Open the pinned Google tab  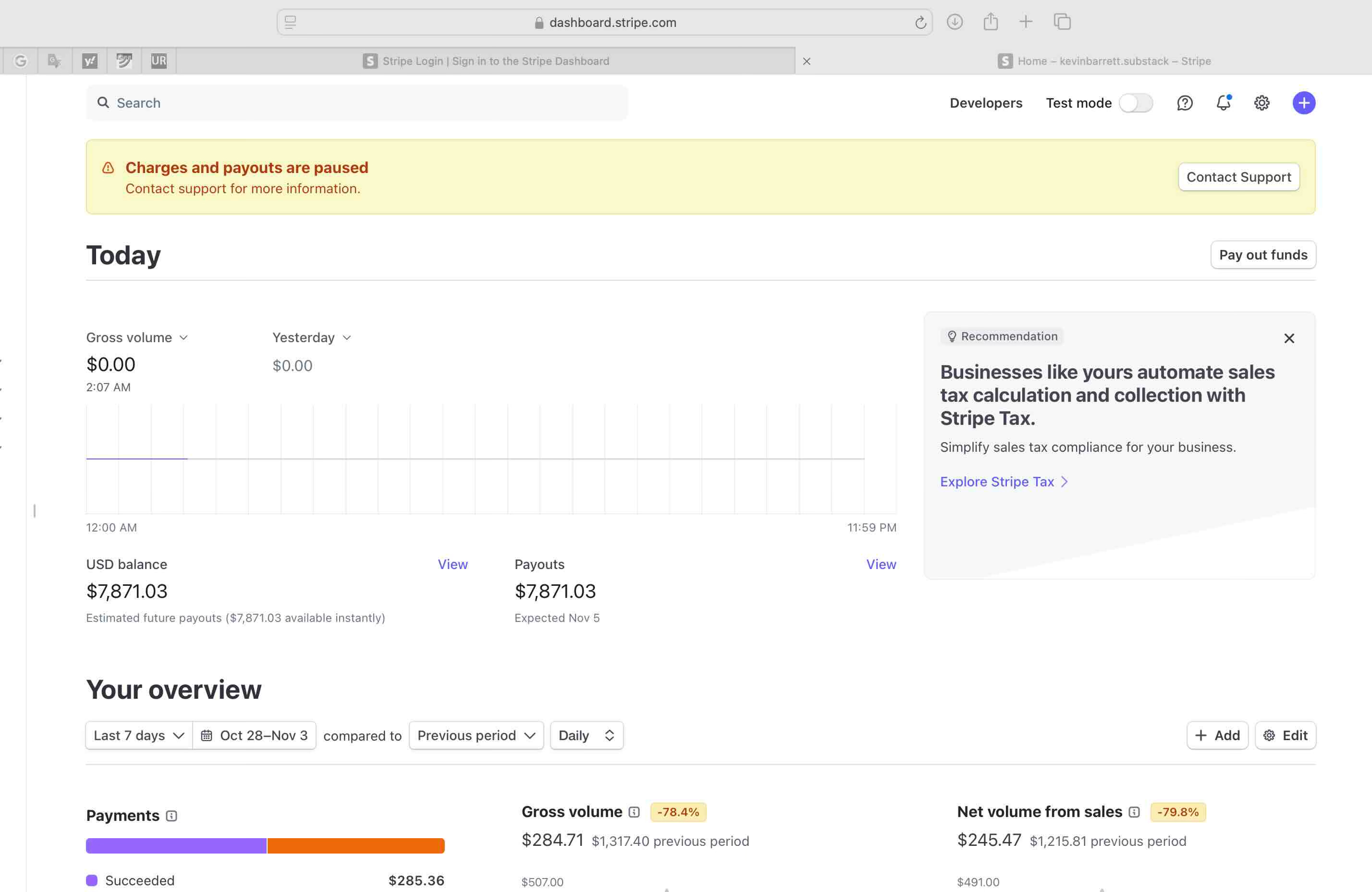(20, 61)
